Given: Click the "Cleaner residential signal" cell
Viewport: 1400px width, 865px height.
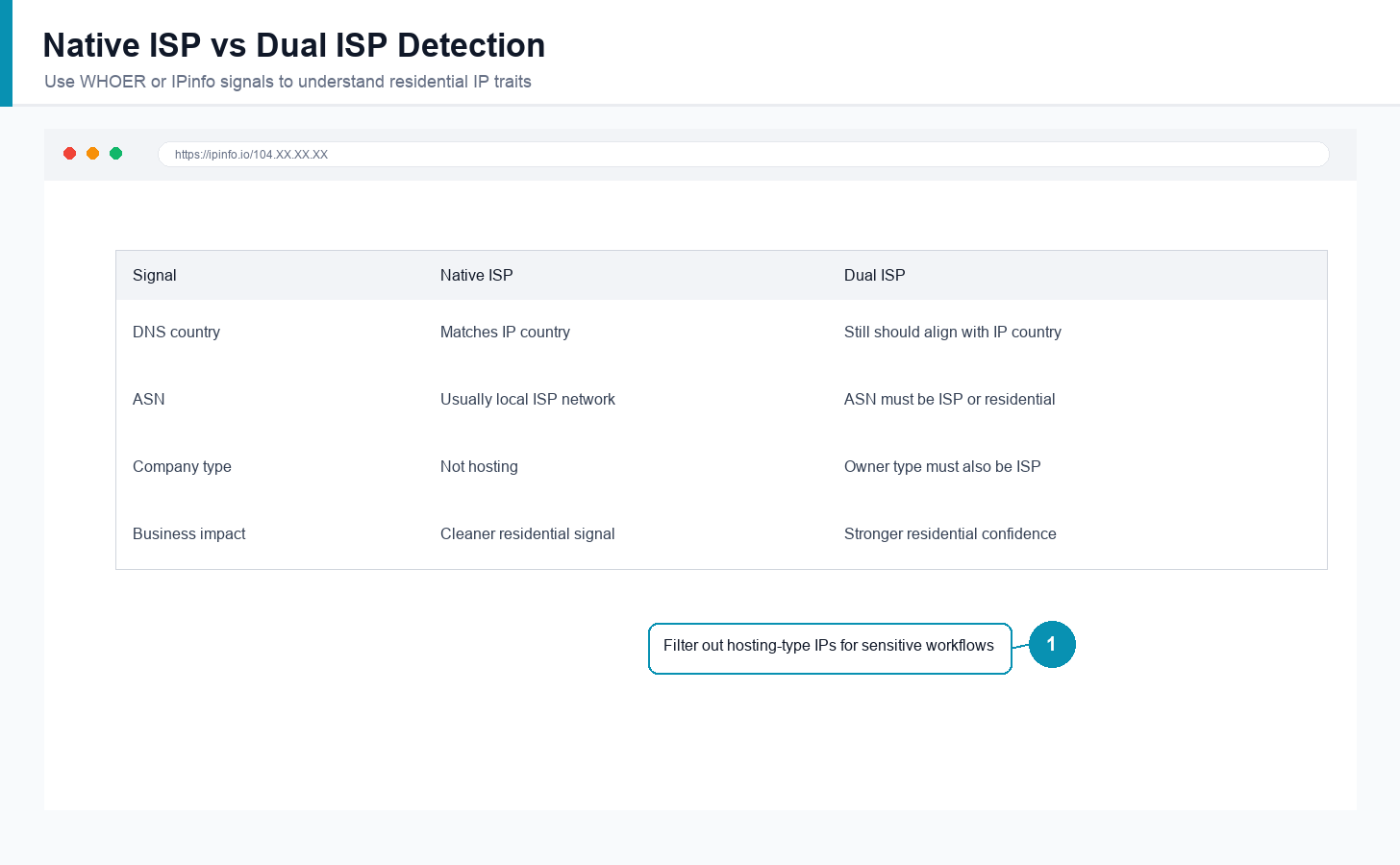Looking at the screenshot, I should (x=528, y=533).
